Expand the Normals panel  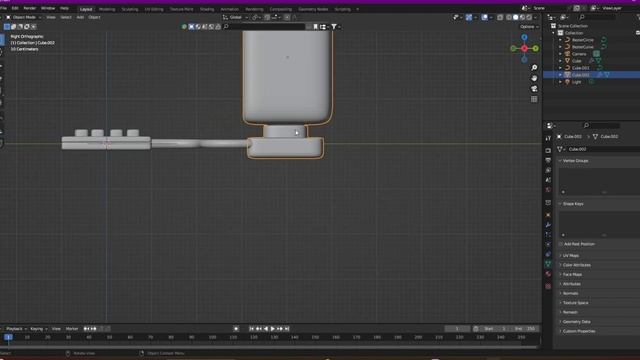pos(570,293)
